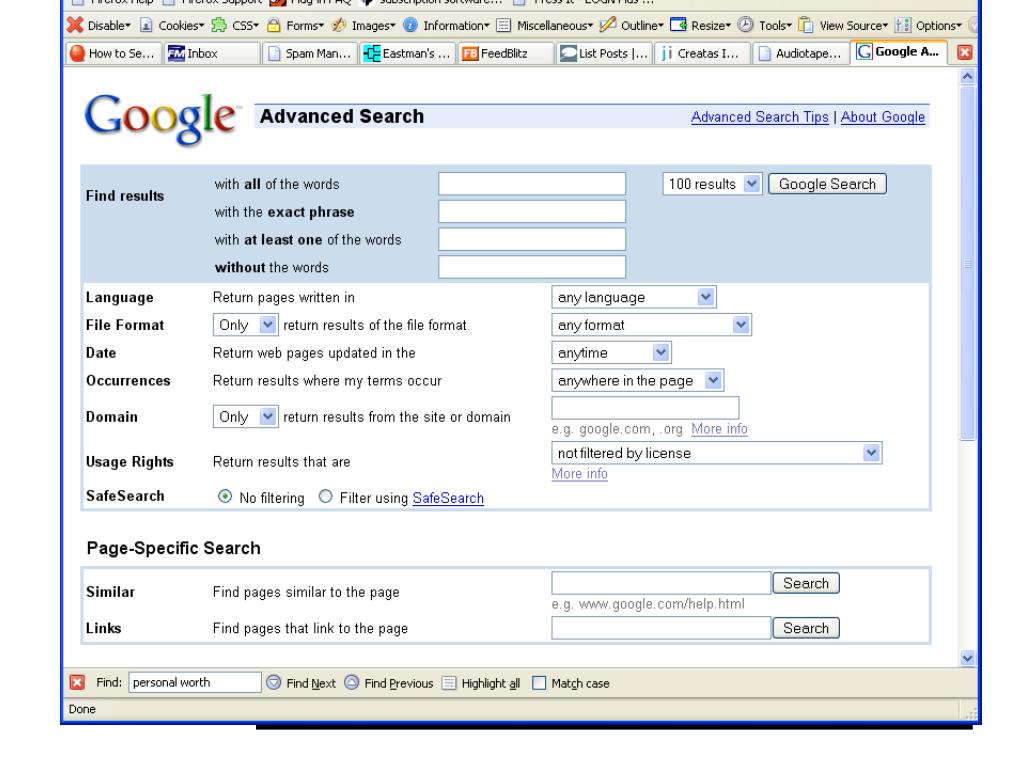Open the Domain More info link
The height and width of the screenshot is (768, 1024).
[x=719, y=428]
